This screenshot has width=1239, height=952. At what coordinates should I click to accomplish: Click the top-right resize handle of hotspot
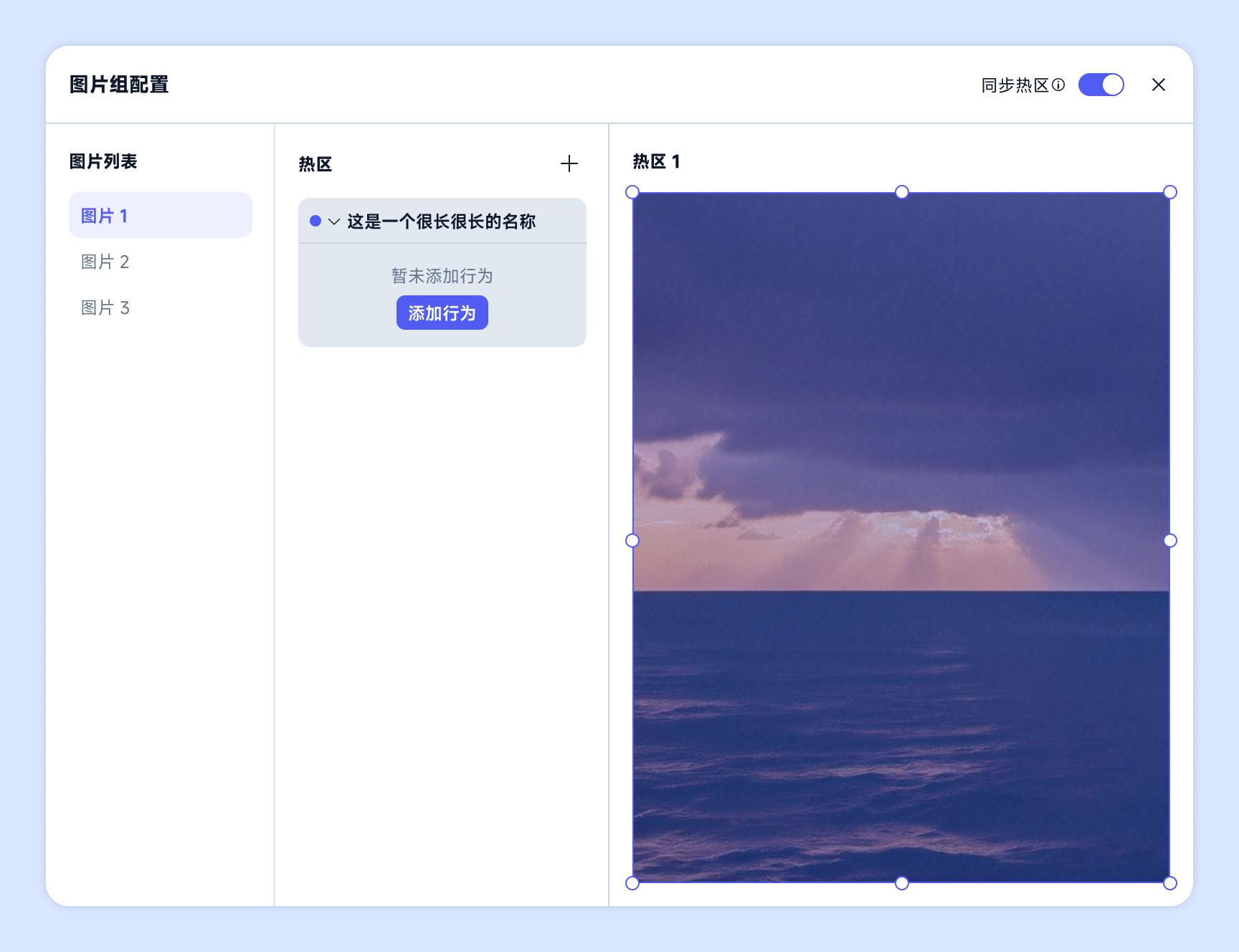1170,192
